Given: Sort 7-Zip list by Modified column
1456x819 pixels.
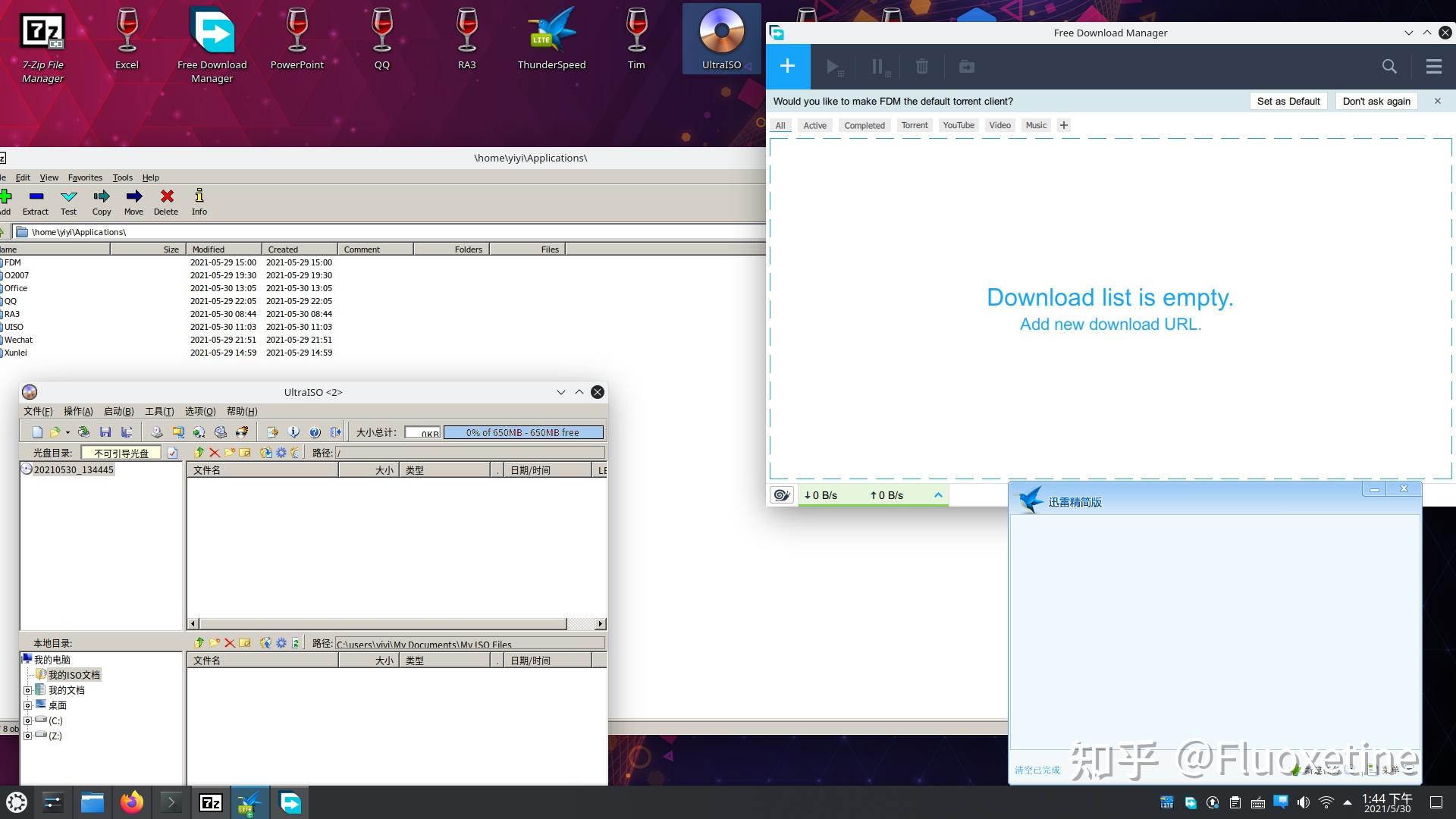Looking at the screenshot, I should 224,249.
